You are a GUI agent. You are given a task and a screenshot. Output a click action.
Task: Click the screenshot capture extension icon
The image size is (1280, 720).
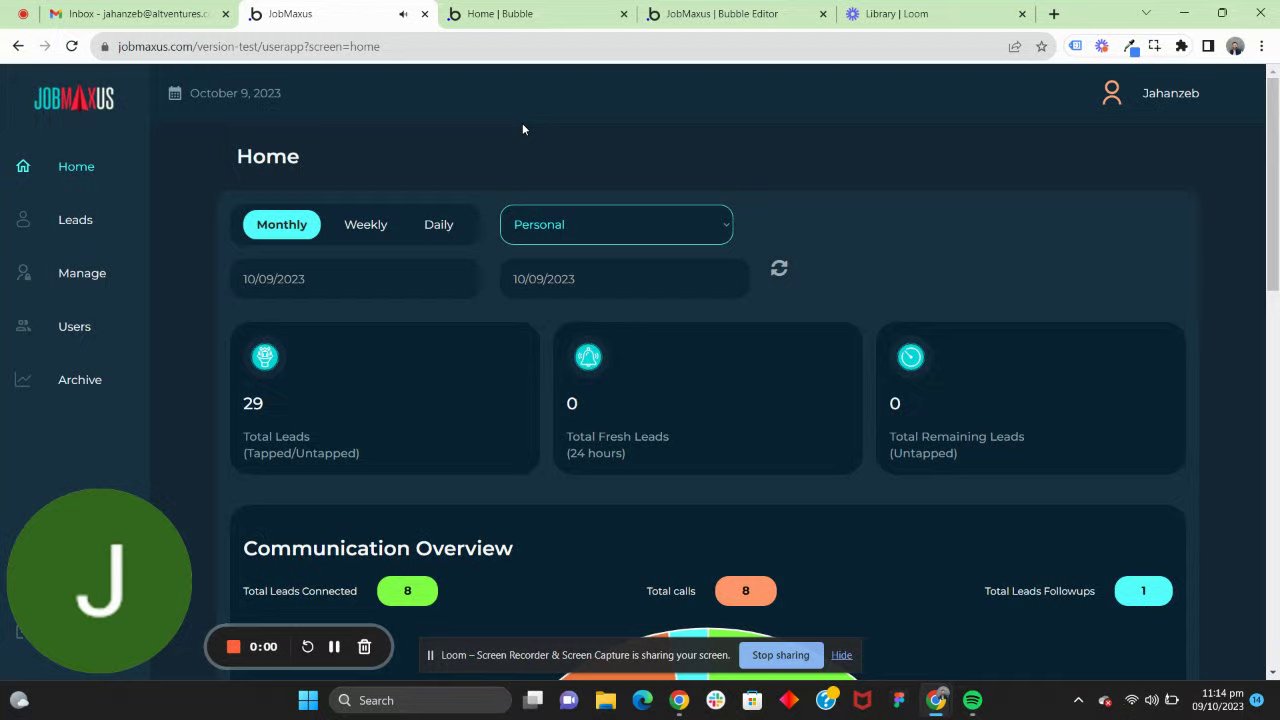1155,46
